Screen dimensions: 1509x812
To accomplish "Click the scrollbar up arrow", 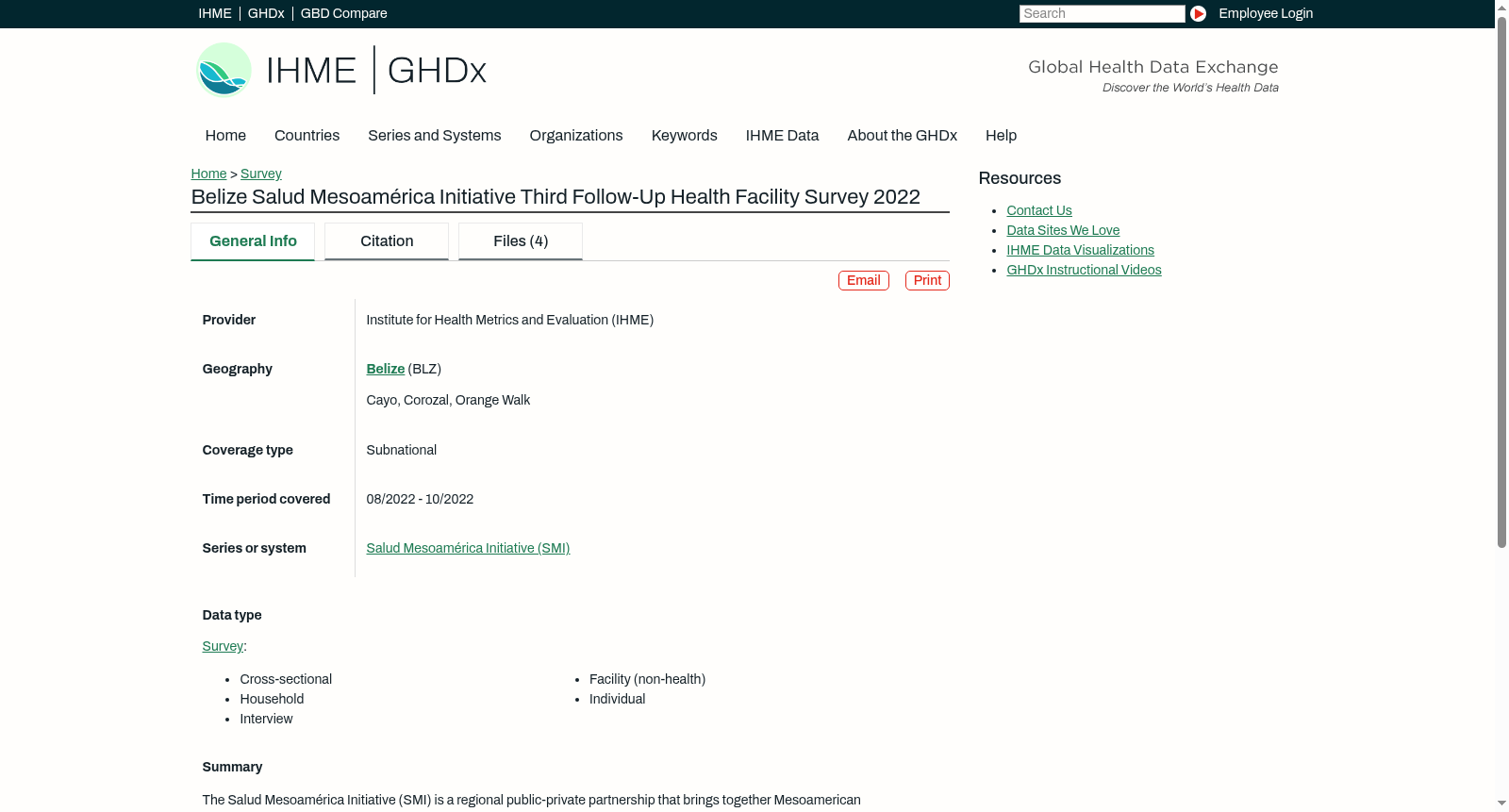I will tap(1501, 8).
